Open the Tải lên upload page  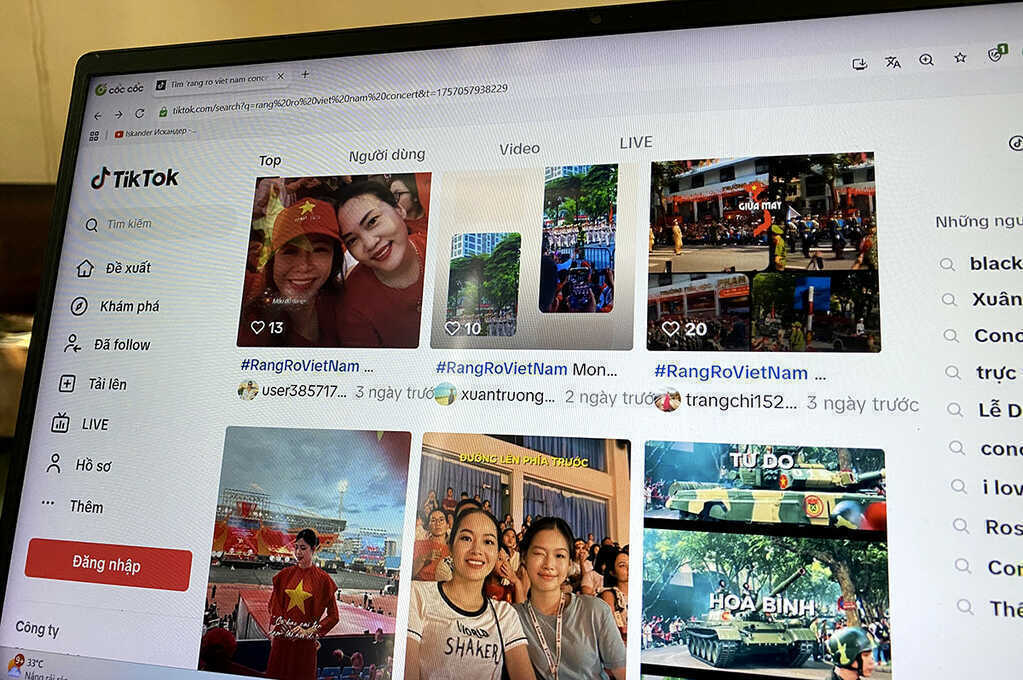[x=93, y=384]
